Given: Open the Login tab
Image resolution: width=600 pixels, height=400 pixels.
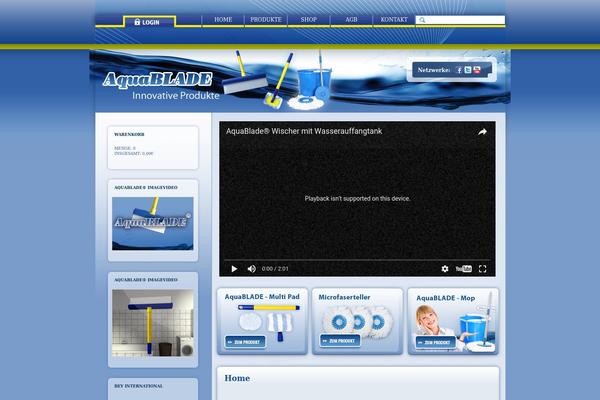Looking at the screenshot, I should click(x=149, y=22).
